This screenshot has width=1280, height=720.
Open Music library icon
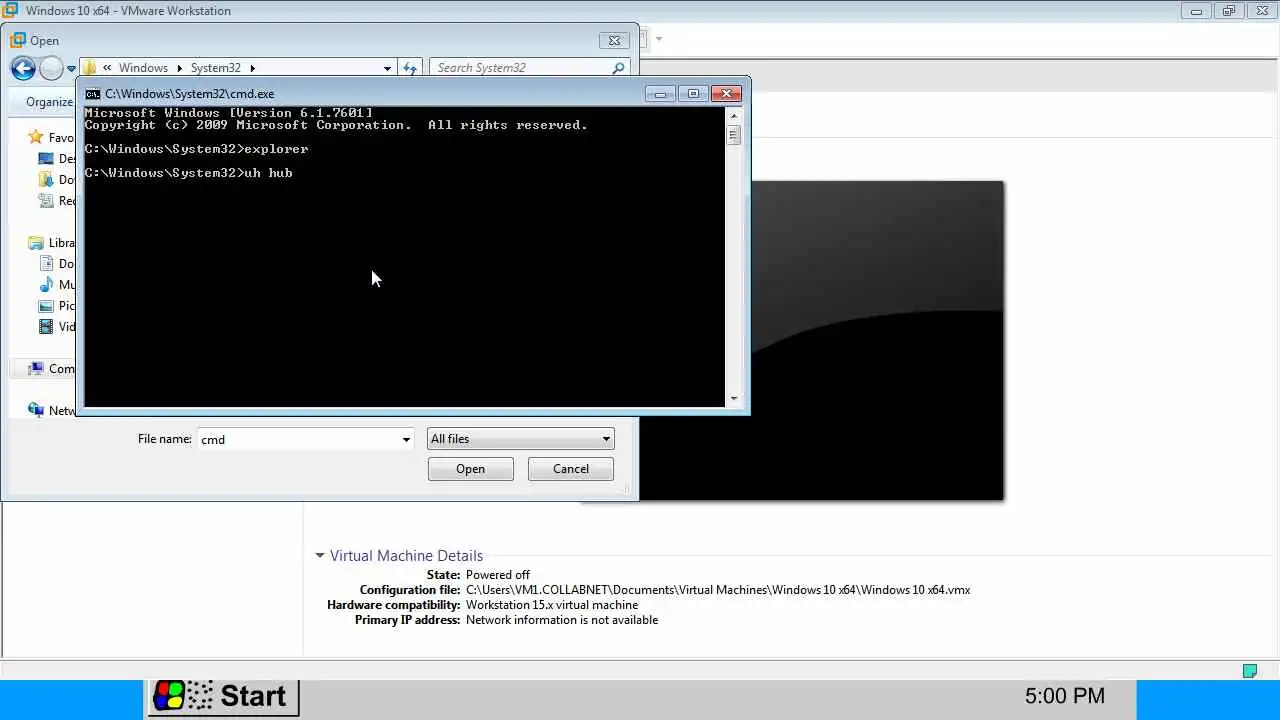46,285
